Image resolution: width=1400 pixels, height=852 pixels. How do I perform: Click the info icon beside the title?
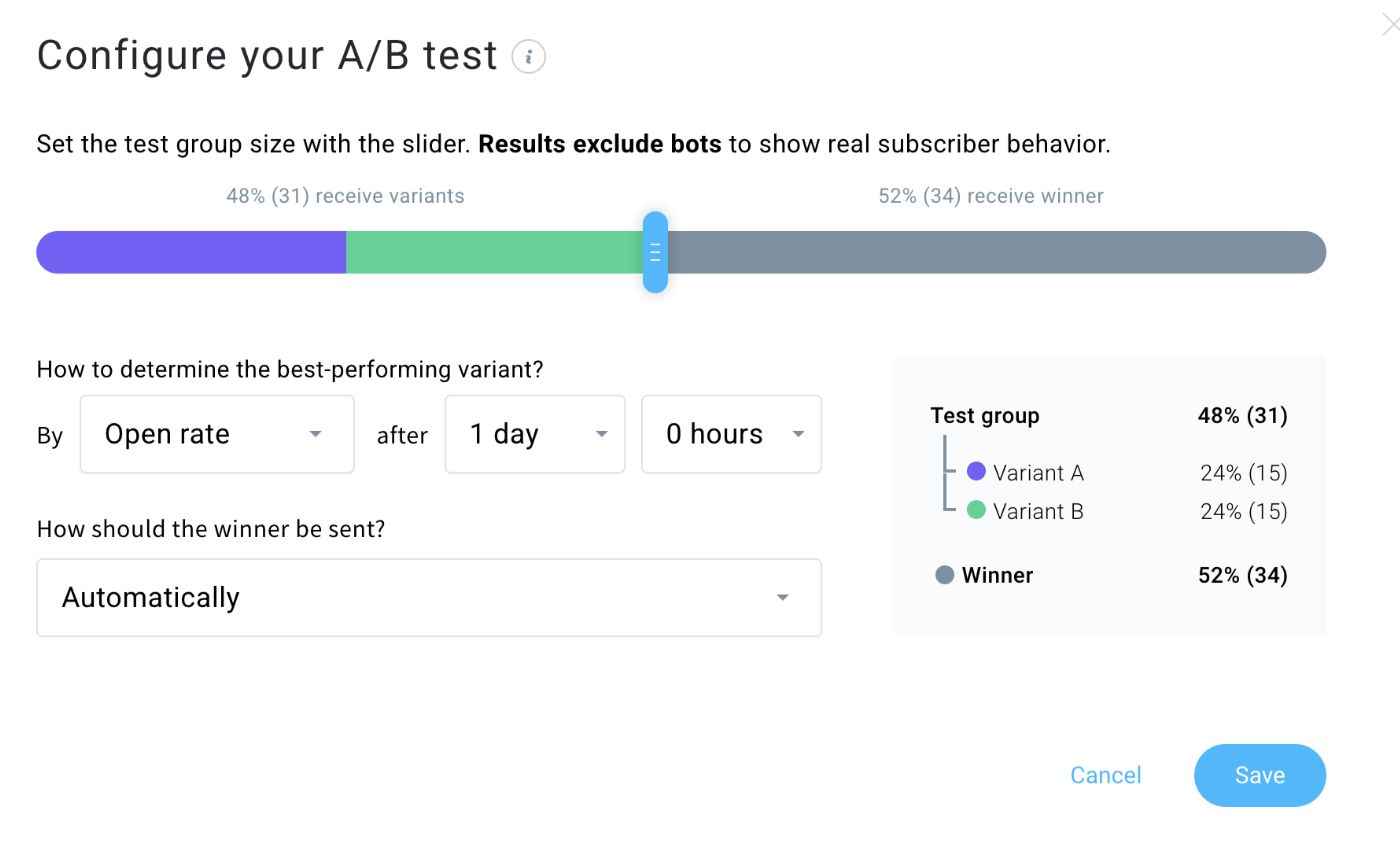coord(528,57)
